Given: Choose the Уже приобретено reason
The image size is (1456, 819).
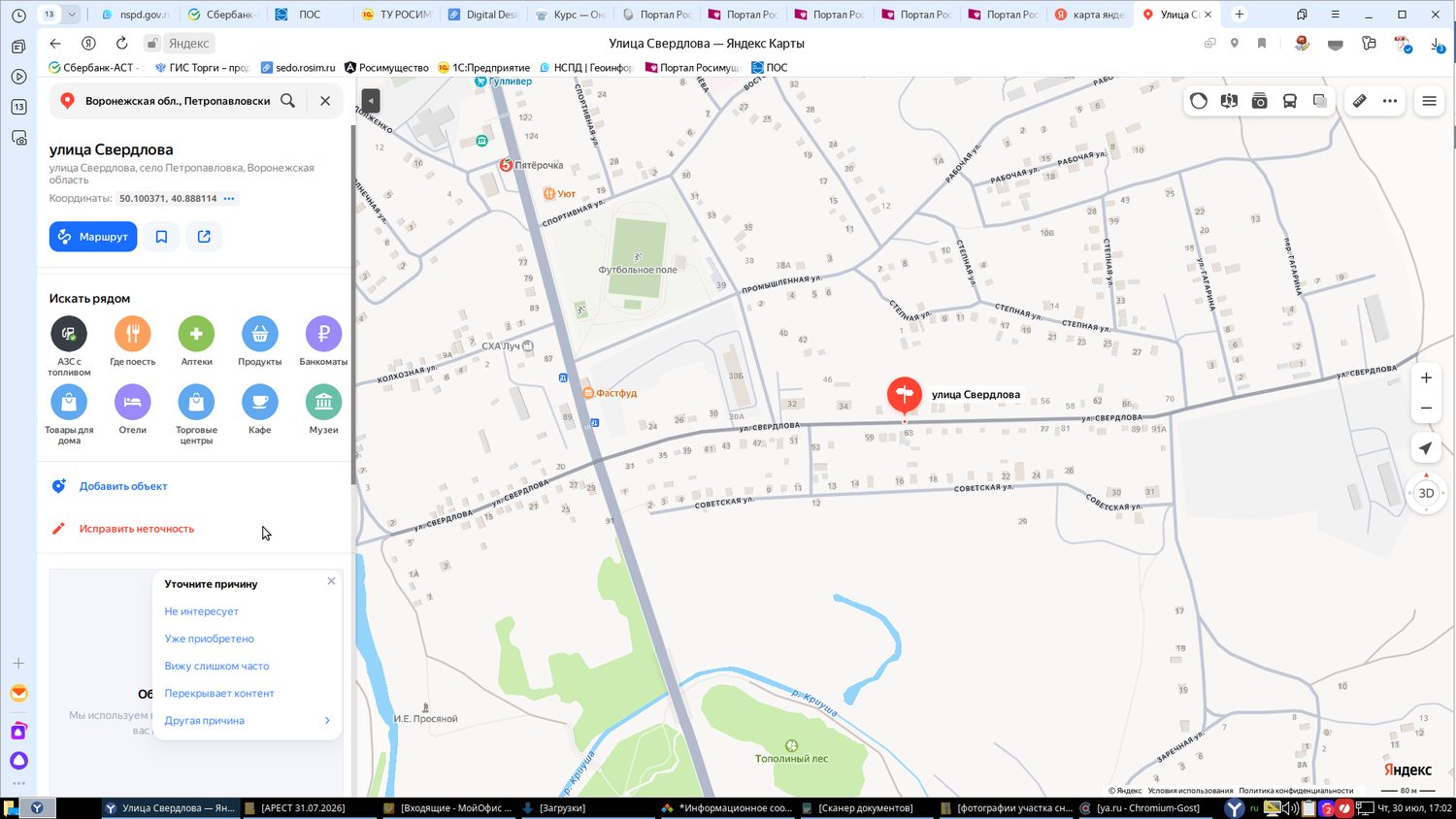Looking at the screenshot, I should [x=209, y=639].
